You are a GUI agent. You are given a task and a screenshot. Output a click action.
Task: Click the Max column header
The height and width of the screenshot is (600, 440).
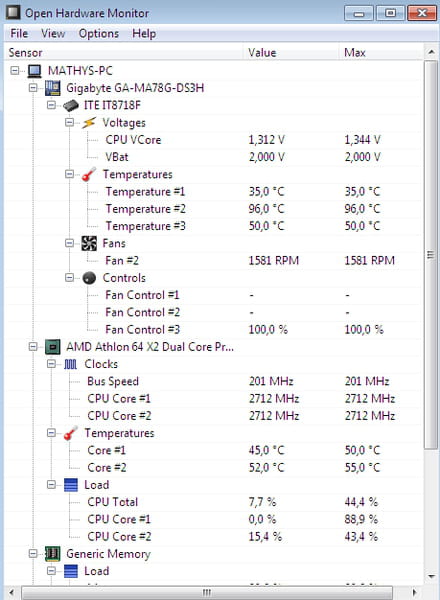click(381, 52)
